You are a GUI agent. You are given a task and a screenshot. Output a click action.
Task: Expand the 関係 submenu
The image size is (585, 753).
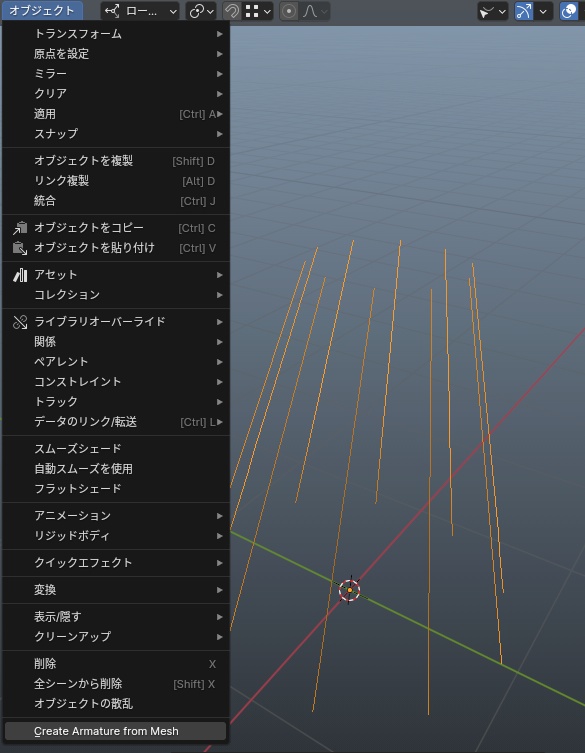[x=116, y=342]
